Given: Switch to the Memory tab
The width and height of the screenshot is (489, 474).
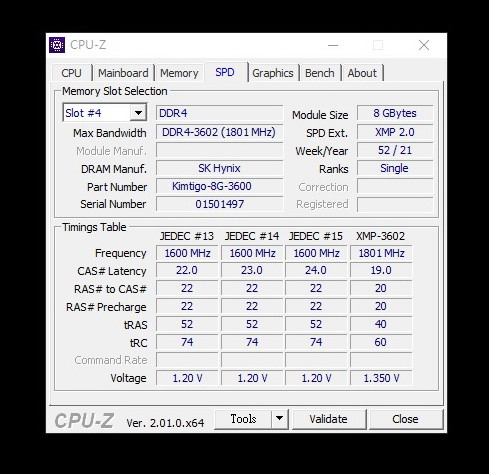Looking at the screenshot, I should 179,73.
